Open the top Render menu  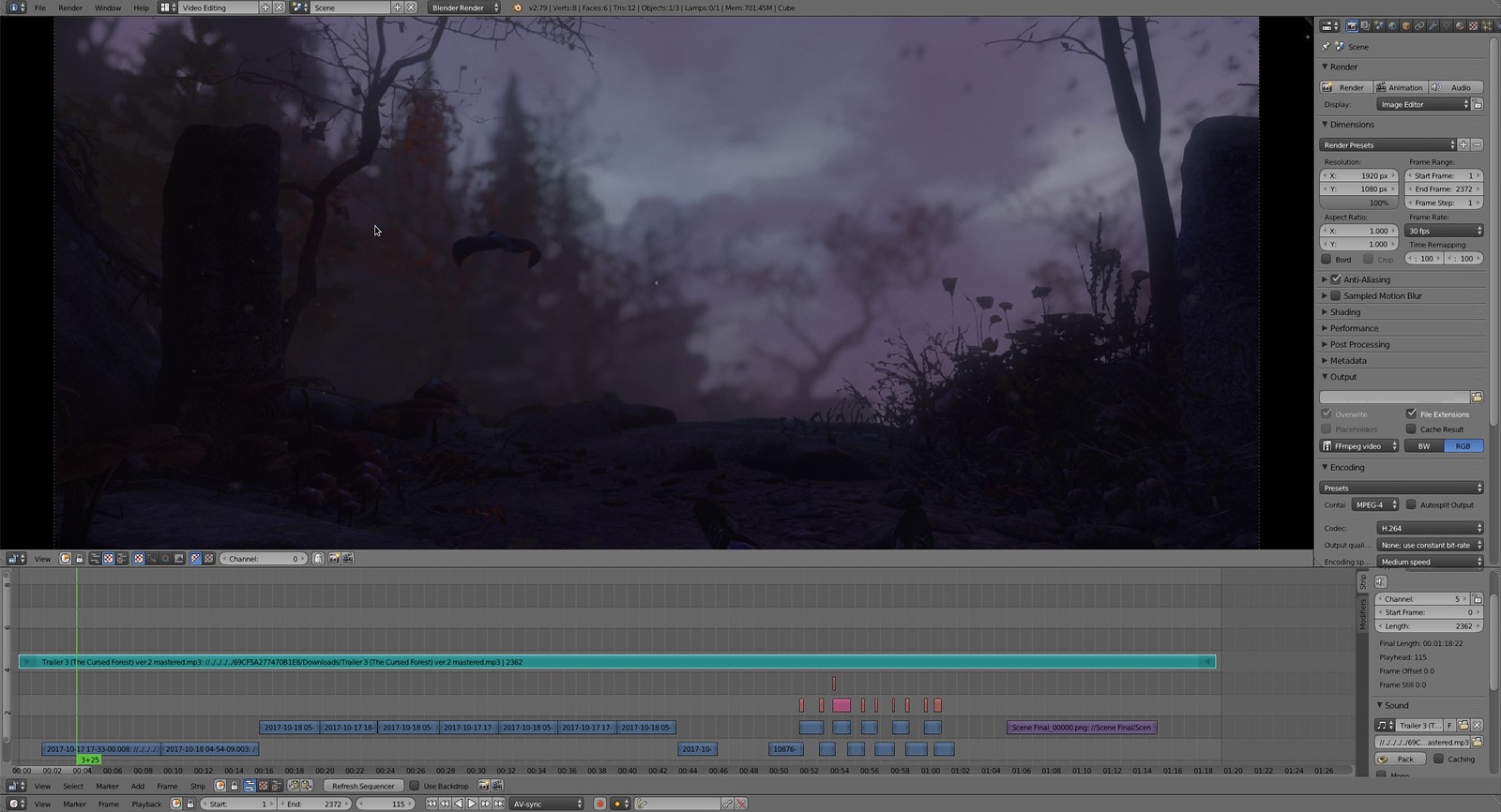coord(70,8)
